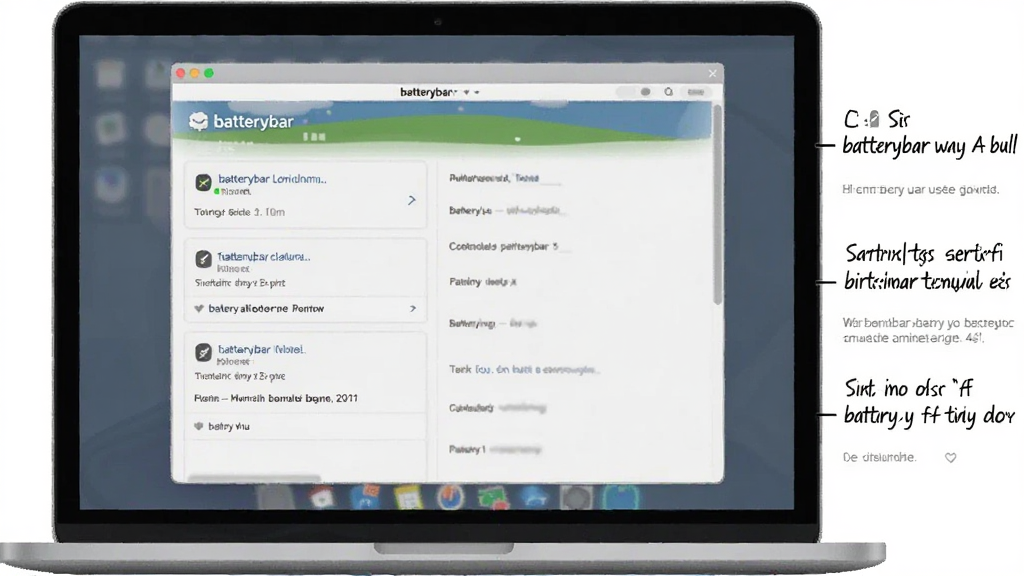
Task: Open the search magnifier in the window toolbar
Action: point(668,92)
